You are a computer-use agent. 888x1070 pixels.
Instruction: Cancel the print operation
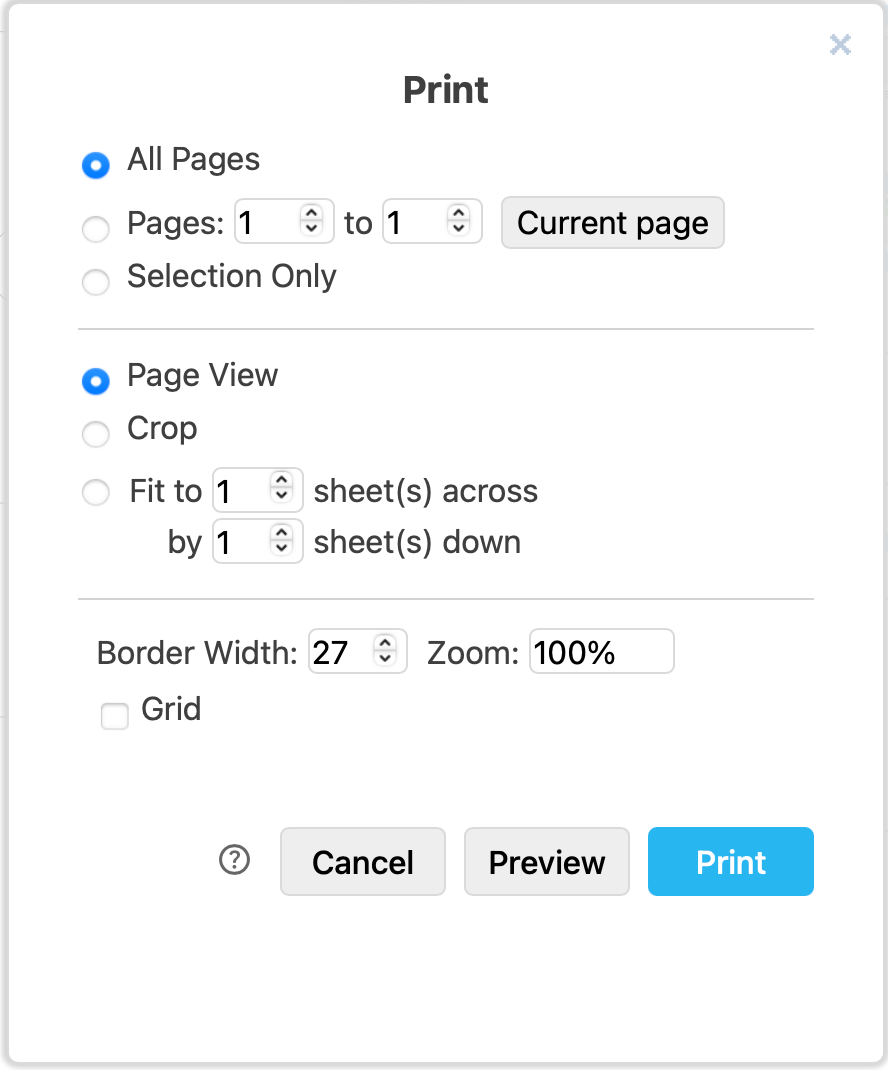coord(362,861)
